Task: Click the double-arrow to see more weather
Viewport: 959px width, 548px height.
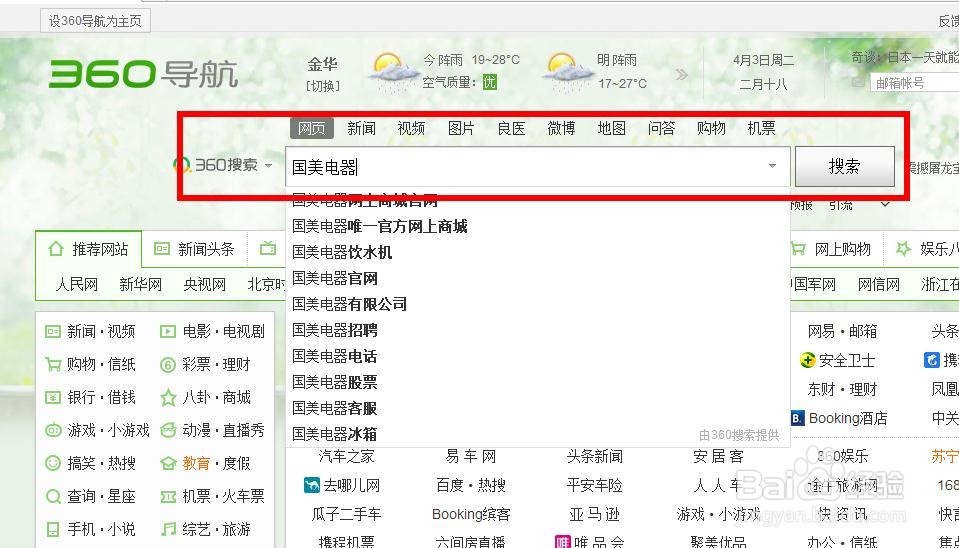Action: [682, 75]
